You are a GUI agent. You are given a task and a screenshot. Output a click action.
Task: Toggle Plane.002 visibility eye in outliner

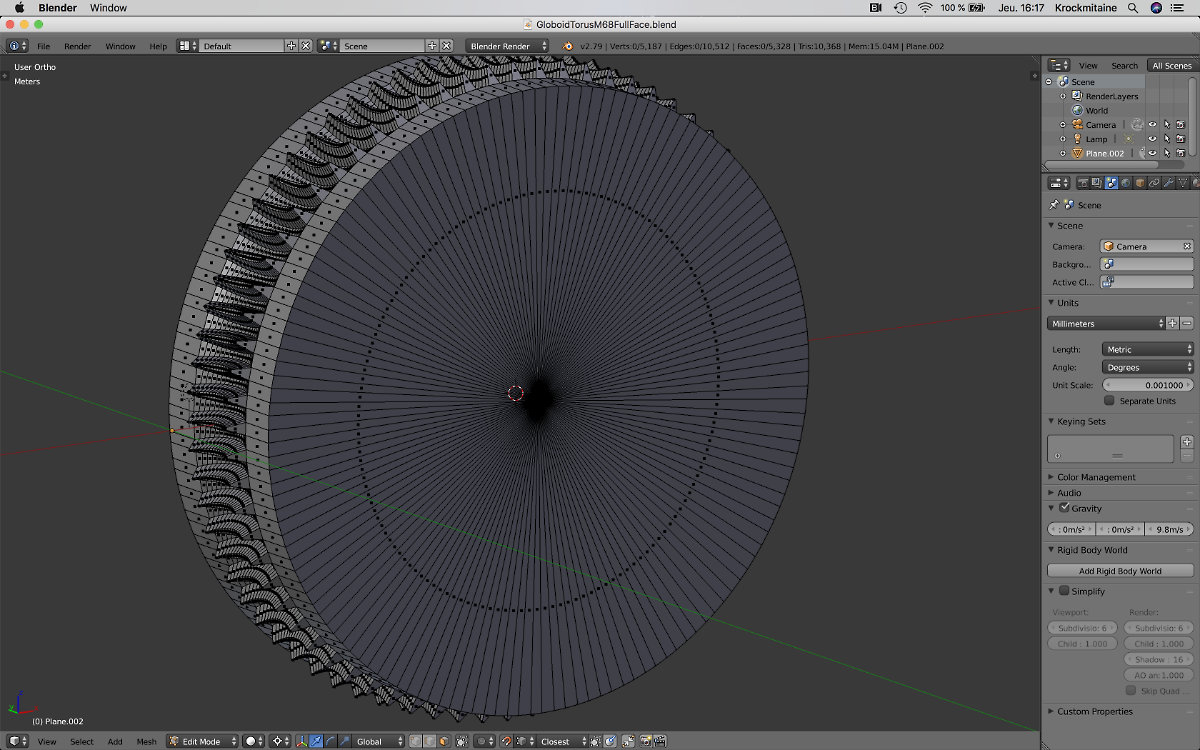(x=1152, y=153)
